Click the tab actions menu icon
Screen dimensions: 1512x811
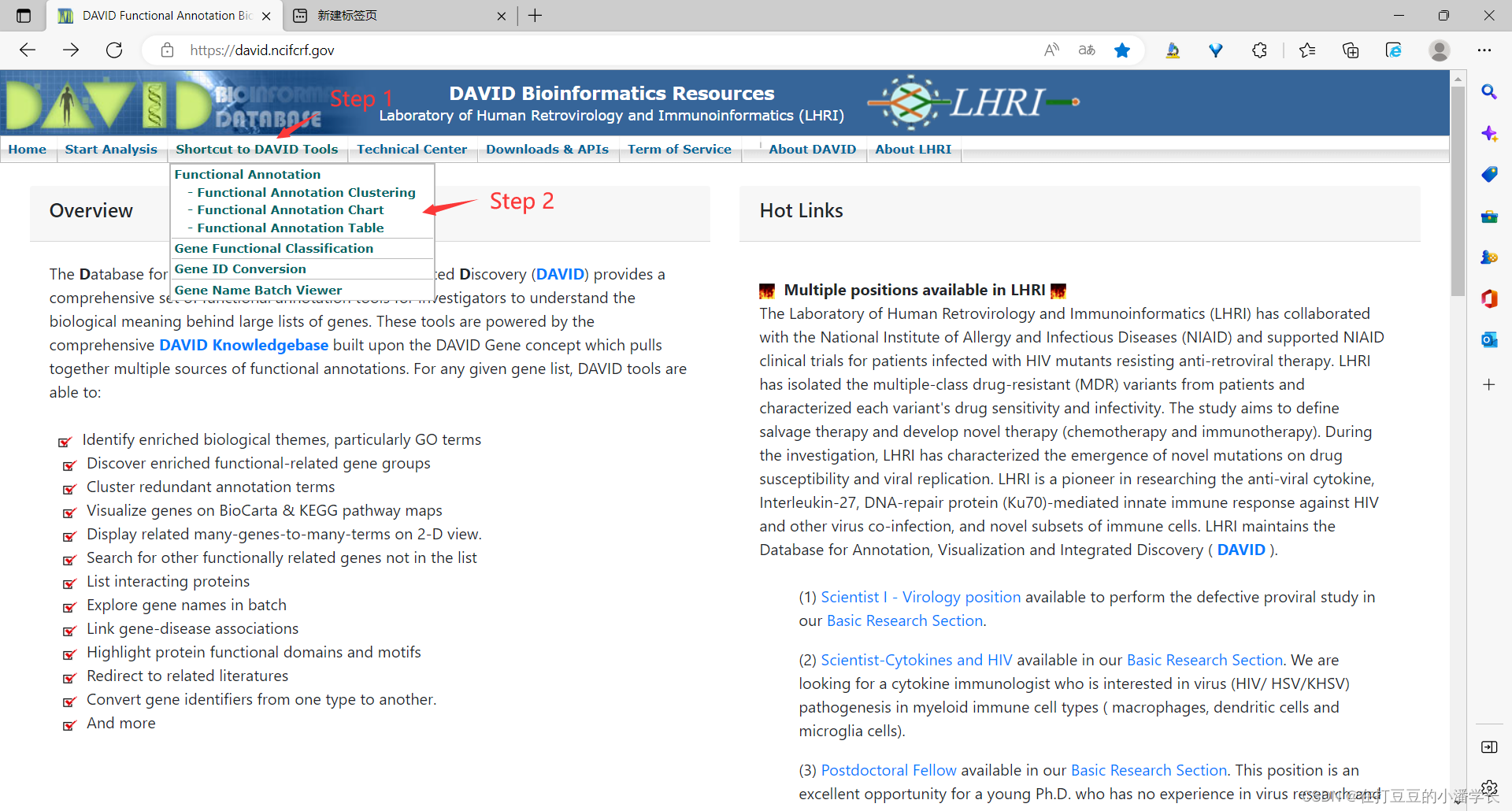24,16
